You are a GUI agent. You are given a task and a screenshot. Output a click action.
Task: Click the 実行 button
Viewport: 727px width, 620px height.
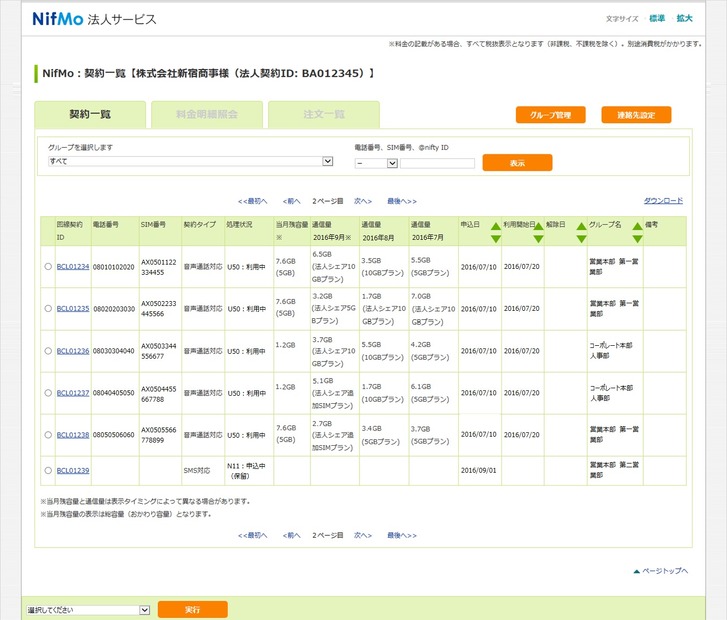pyautogui.click(x=192, y=609)
